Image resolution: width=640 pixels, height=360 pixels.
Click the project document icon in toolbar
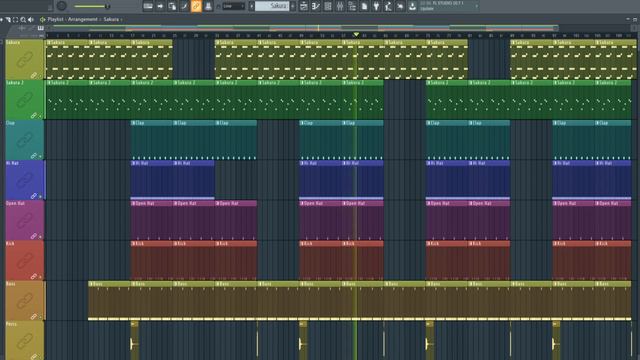(x=364, y=6)
